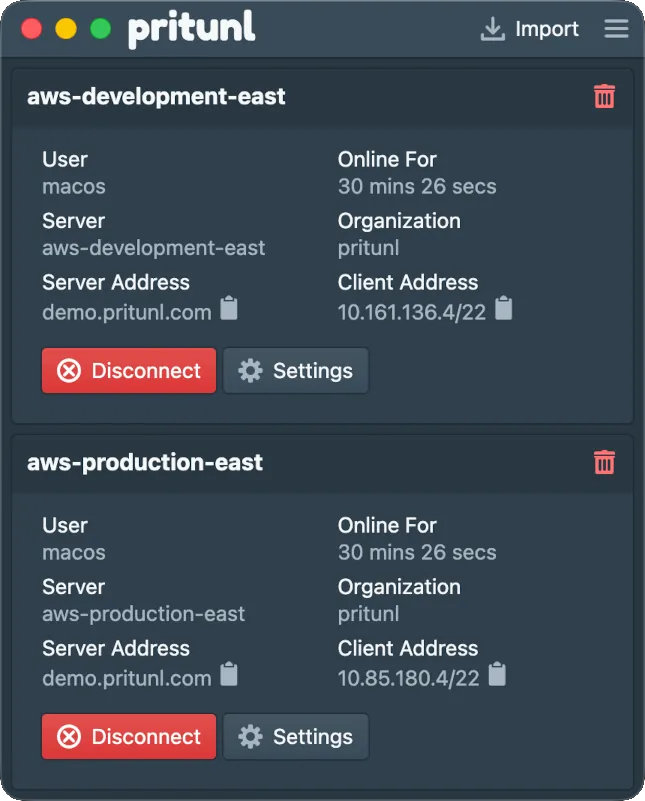Click the X icon inside the top Disconnect button
Viewport: 645px width, 801px height.
[67, 370]
